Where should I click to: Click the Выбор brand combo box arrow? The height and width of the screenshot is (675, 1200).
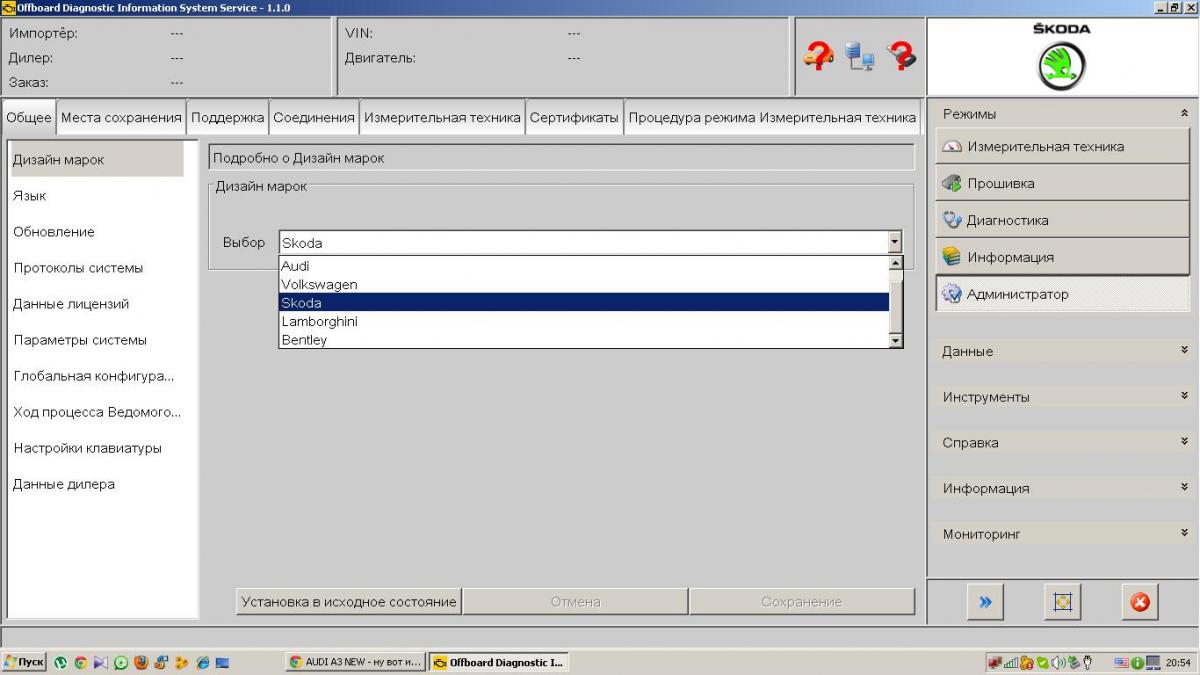click(x=894, y=242)
